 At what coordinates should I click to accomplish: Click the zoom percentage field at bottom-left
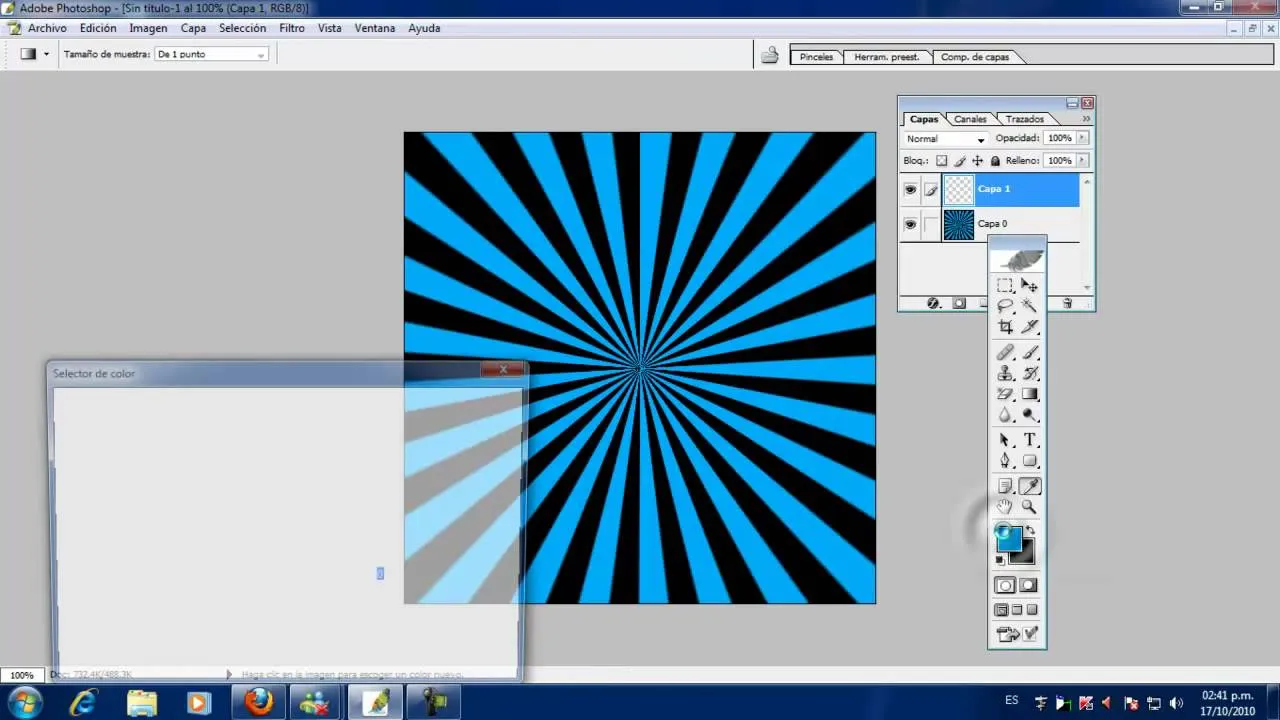[x=22, y=675]
